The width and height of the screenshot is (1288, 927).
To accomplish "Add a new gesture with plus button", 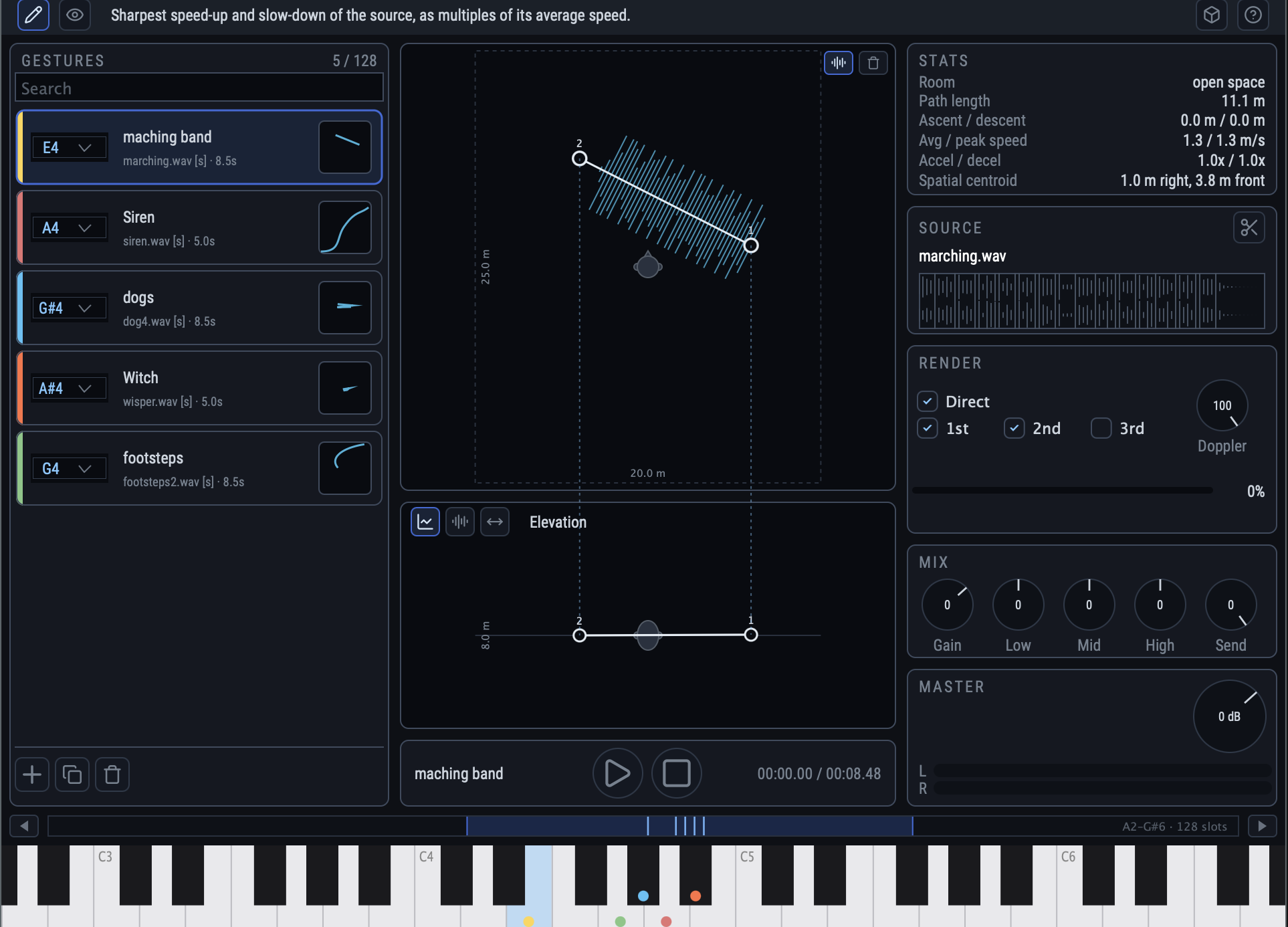I will coord(32,775).
